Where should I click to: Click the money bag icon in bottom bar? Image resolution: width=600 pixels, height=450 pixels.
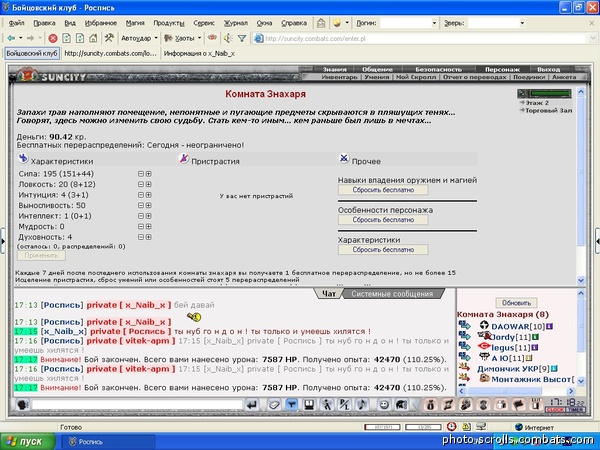pyautogui.click(x=430, y=404)
